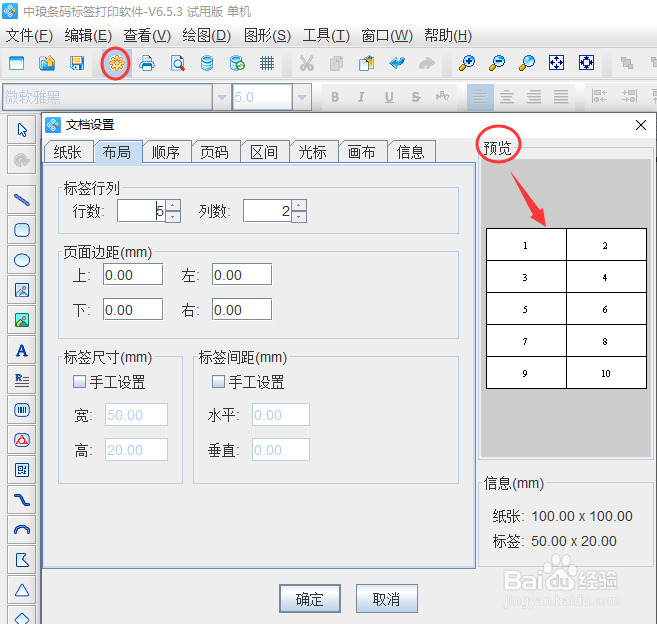The image size is (657, 624).
Task: Close the 文档设置 dialog
Action: click(641, 125)
